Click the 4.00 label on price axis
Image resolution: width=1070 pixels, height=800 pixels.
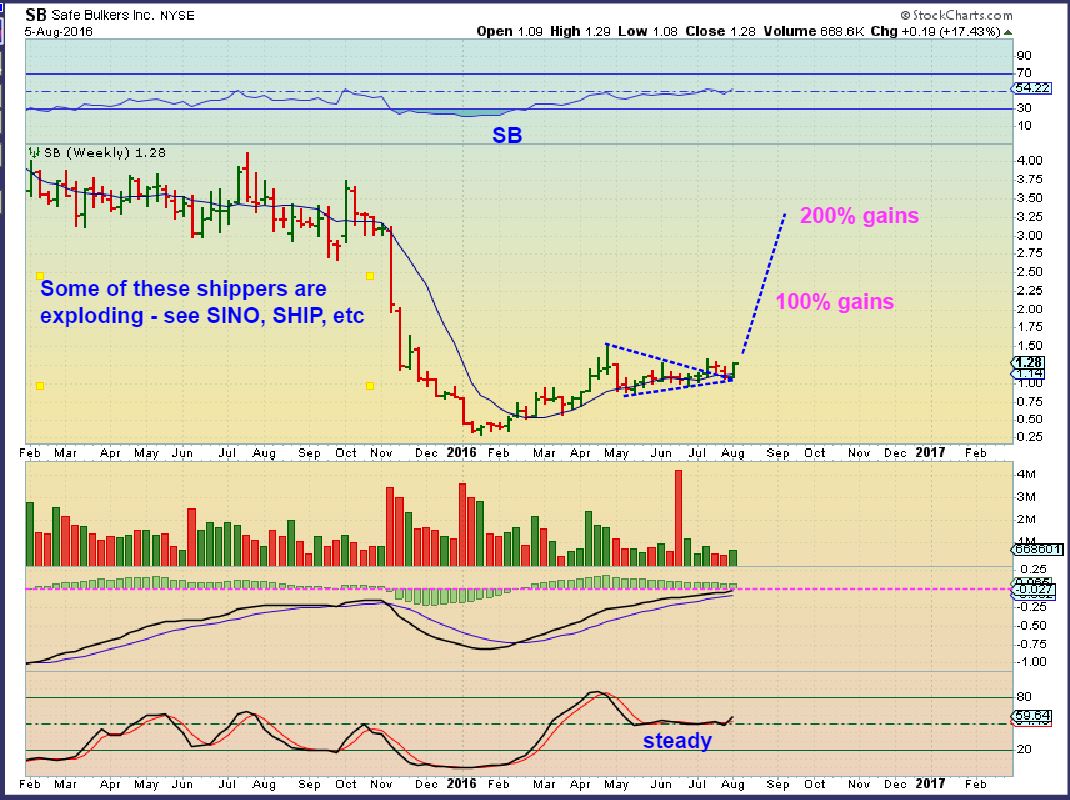(x=1029, y=160)
